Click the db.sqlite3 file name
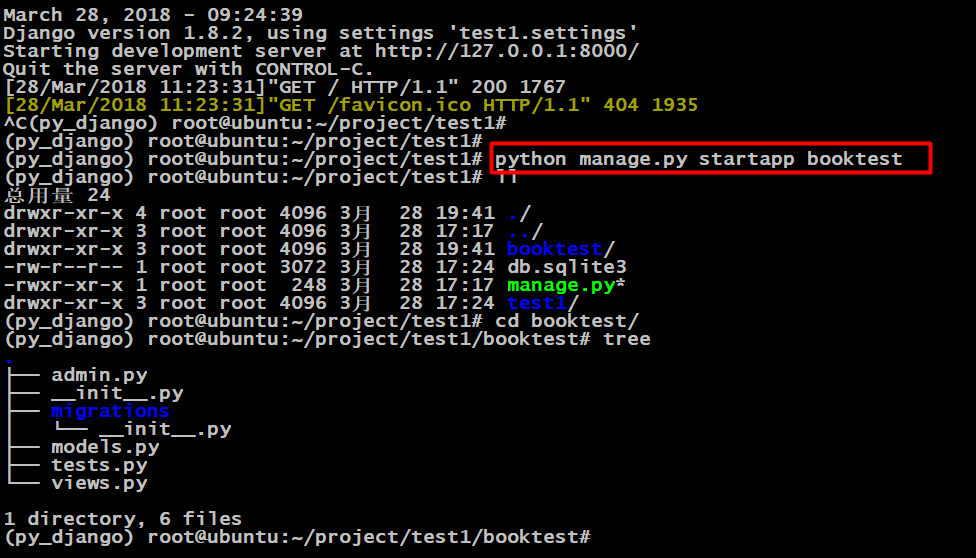 pos(566,267)
